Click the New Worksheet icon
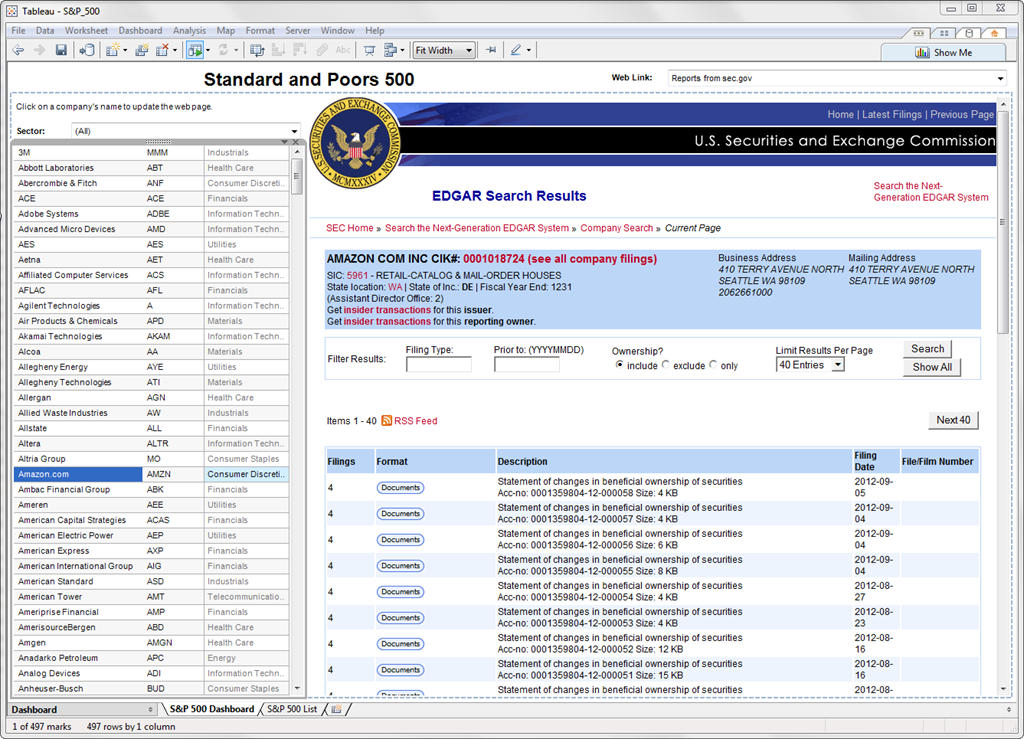This screenshot has height=739, width=1024. (x=113, y=50)
